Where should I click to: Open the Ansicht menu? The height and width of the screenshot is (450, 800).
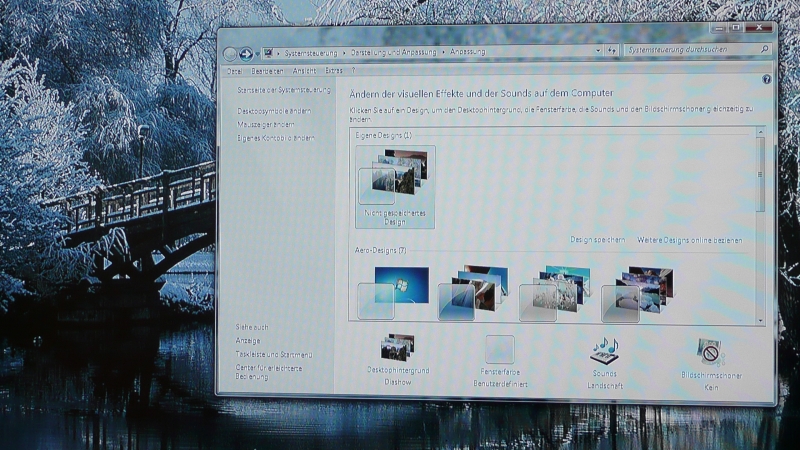[304, 71]
